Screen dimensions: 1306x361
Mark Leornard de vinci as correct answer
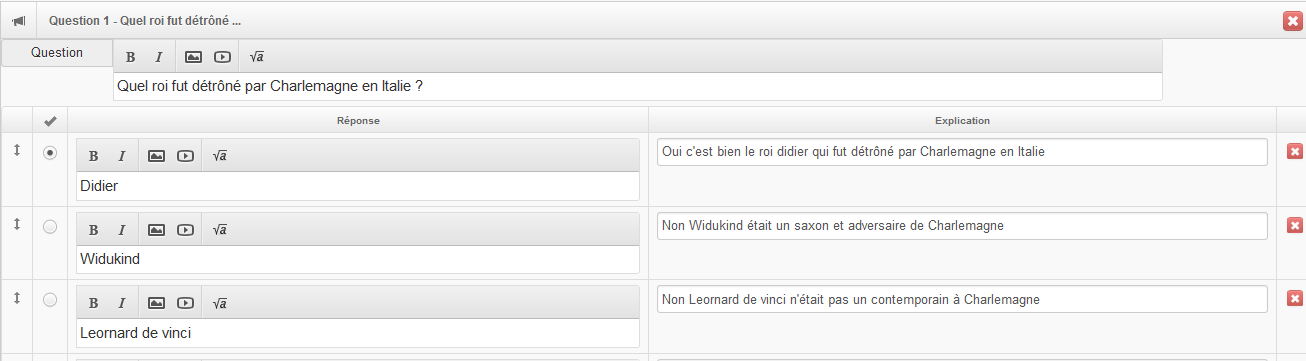tap(50, 300)
